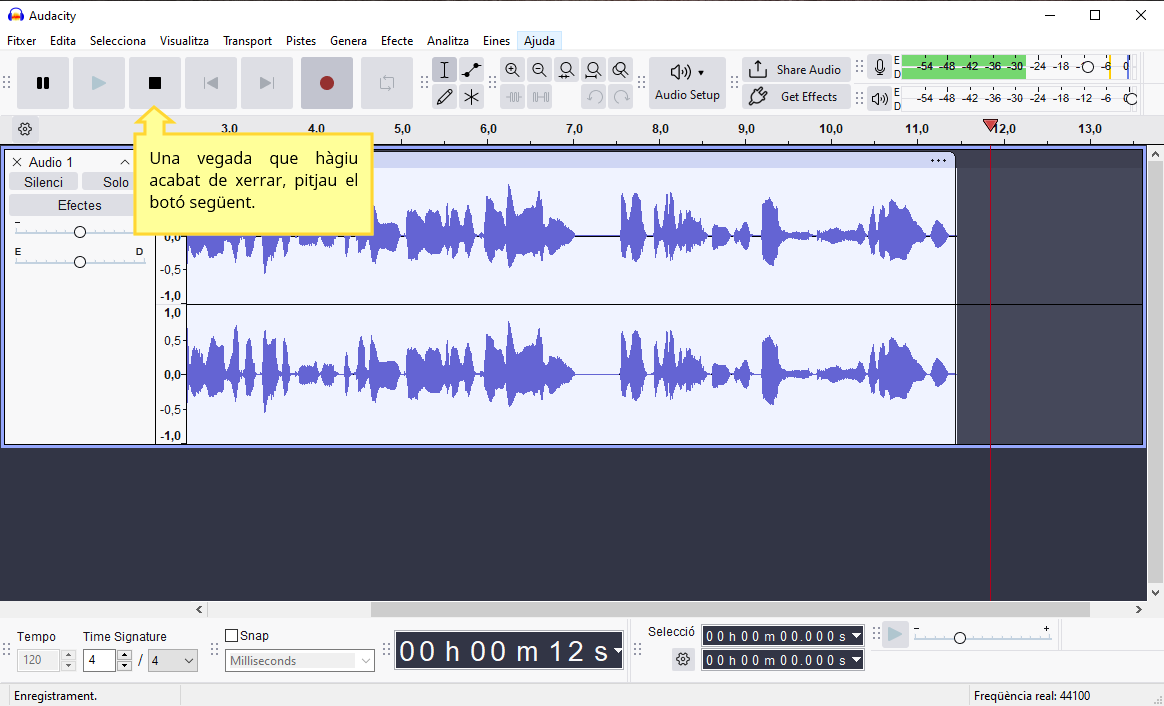Open the Audio Setup dropdown
The image size is (1164, 706).
point(687,83)
